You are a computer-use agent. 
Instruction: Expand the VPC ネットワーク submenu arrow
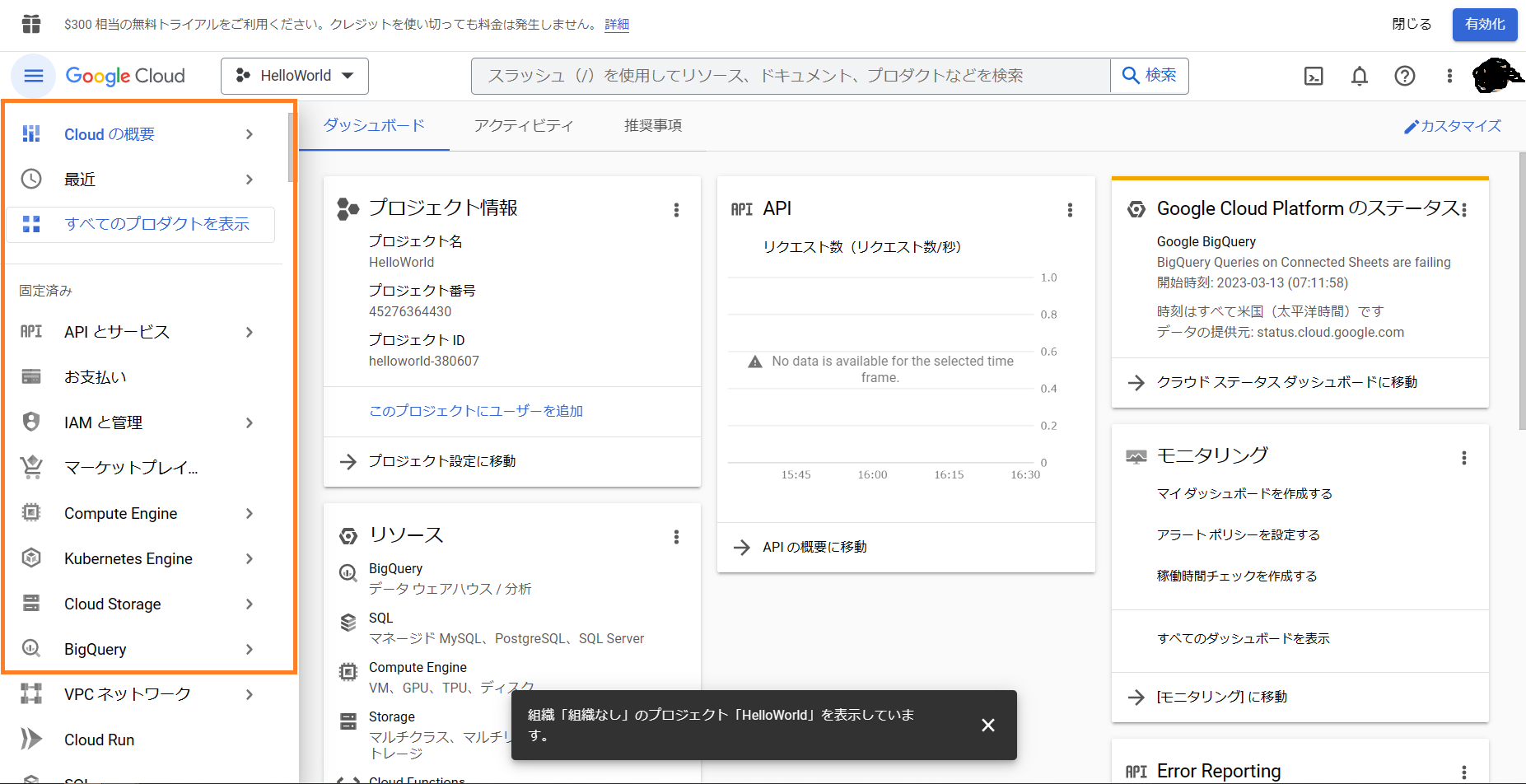click(x=250, y=694)
